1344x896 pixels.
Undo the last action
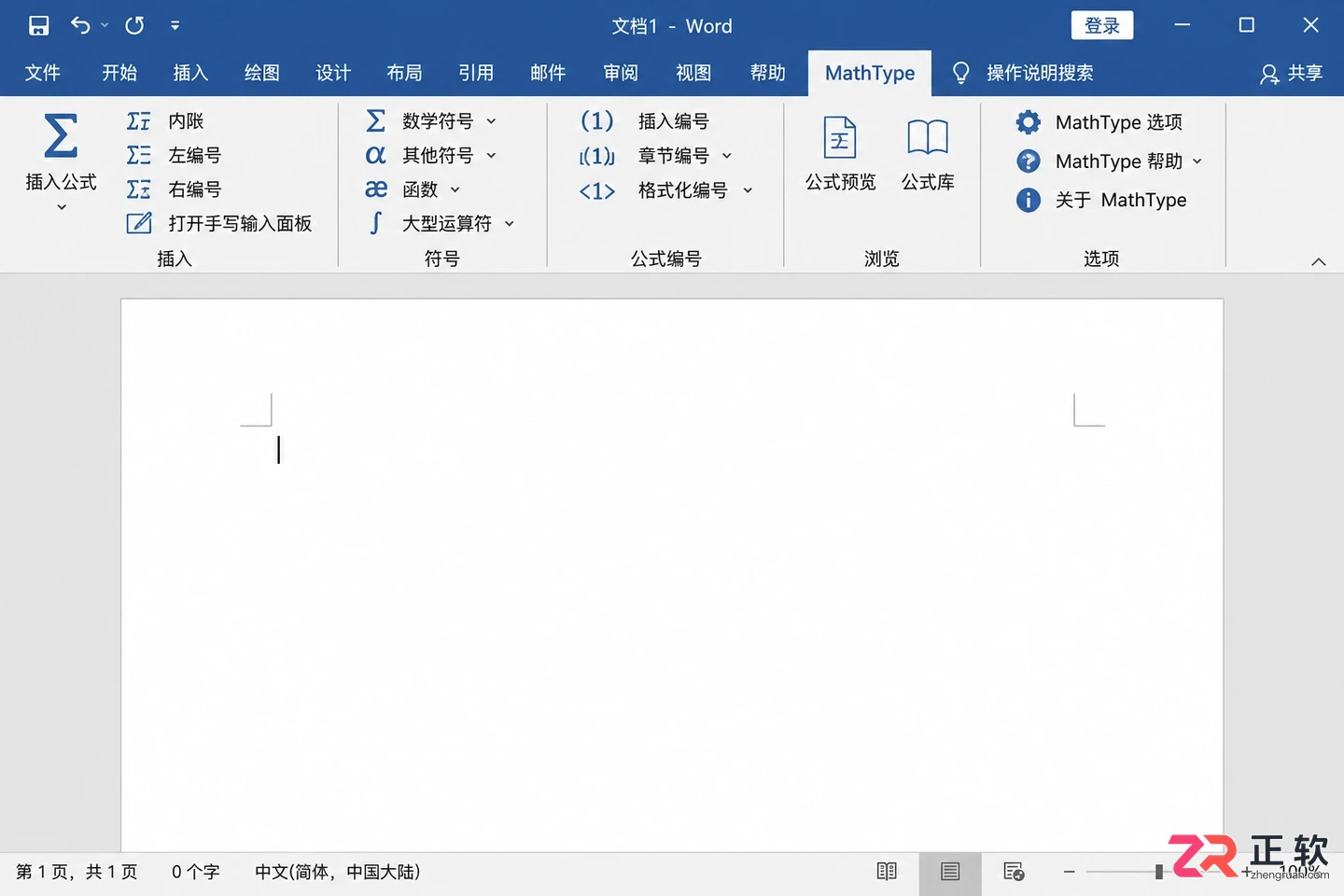click(80, 25)
